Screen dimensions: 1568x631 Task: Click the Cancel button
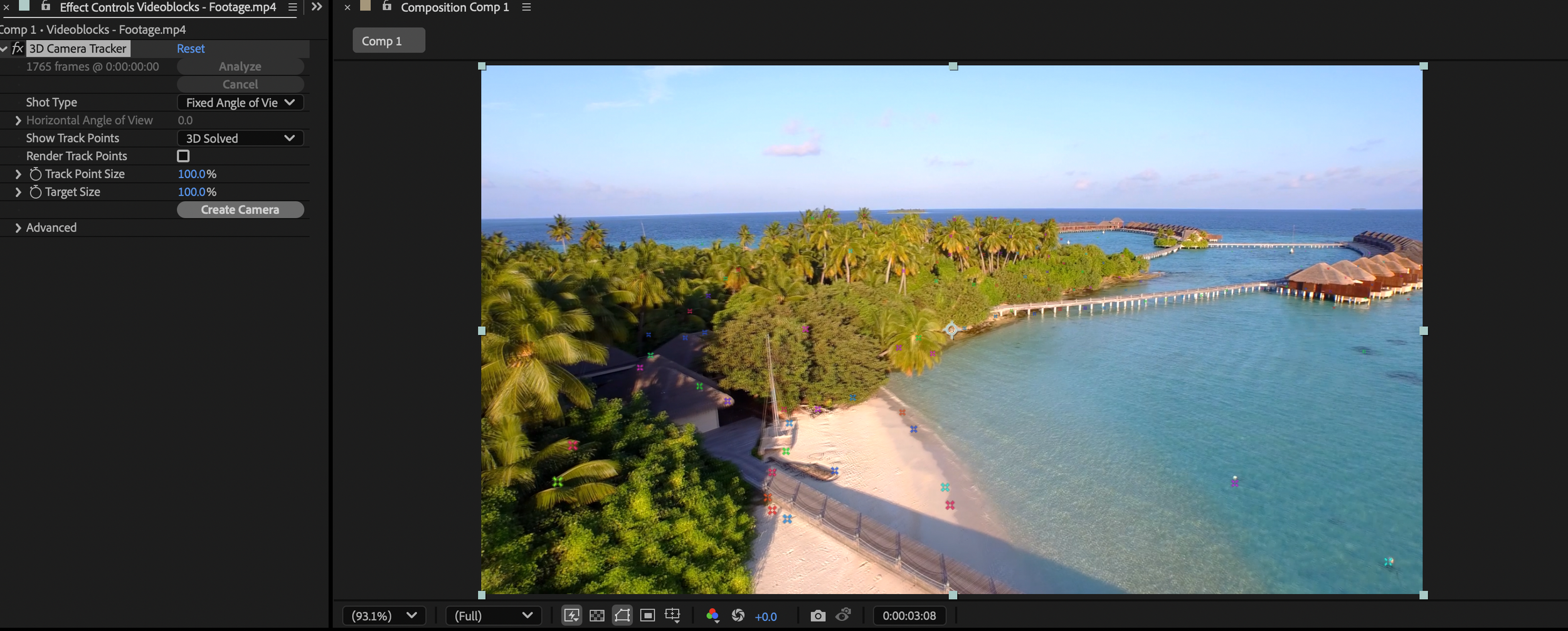click(240, 84)
